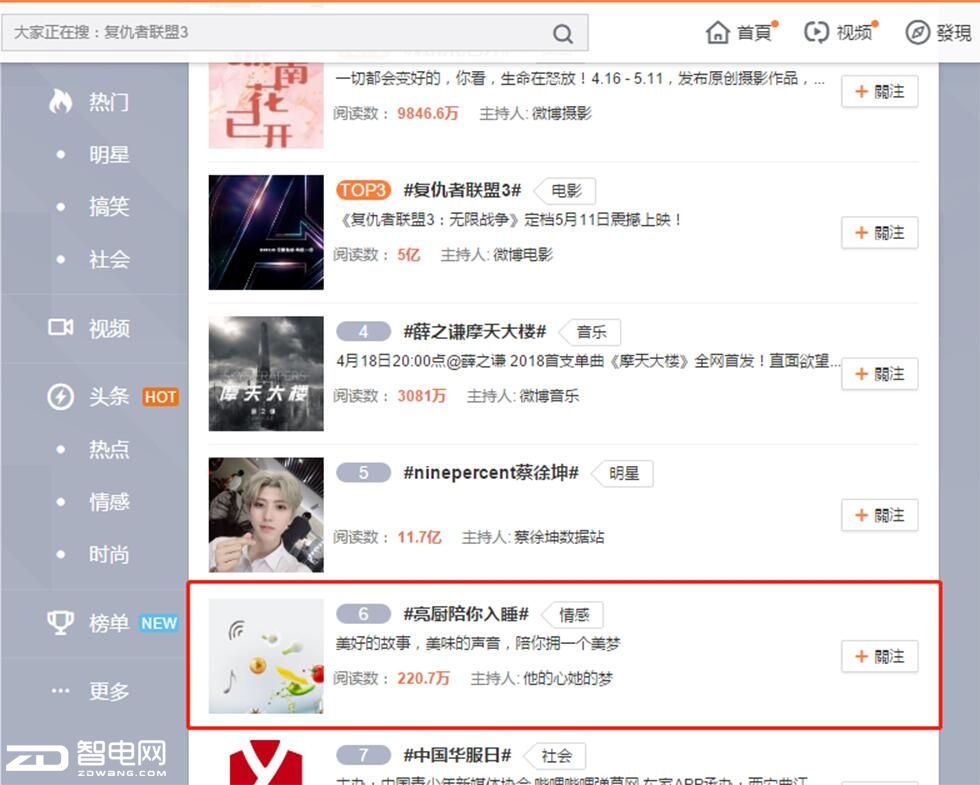Follow the 薛之谦摩天大楼 topic

[x=879, y=374]
